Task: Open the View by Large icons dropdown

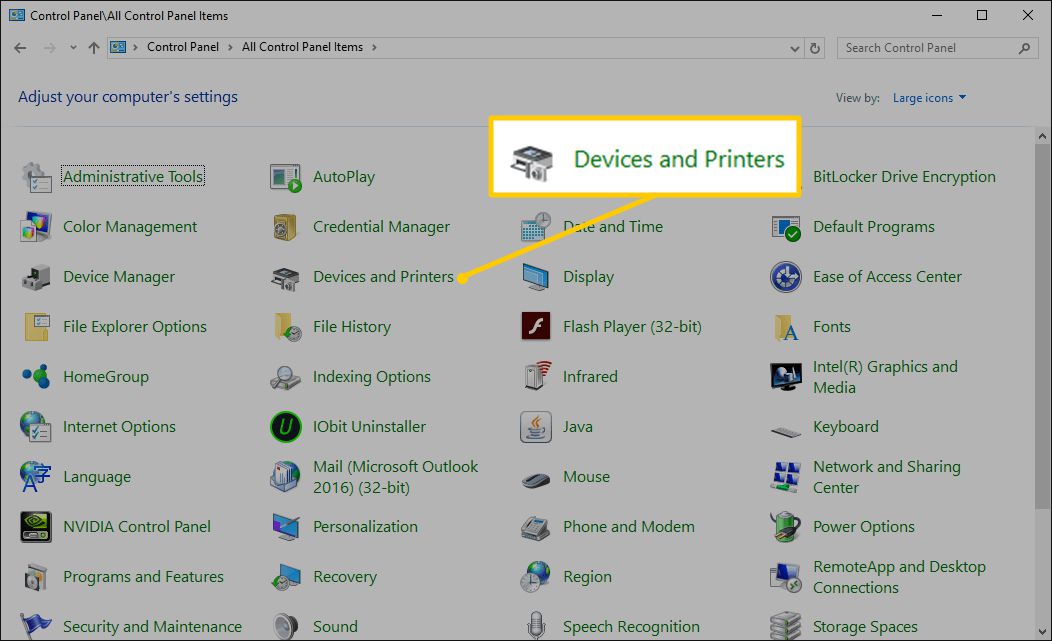Action: pyautogui.click(x=929, y=98)
